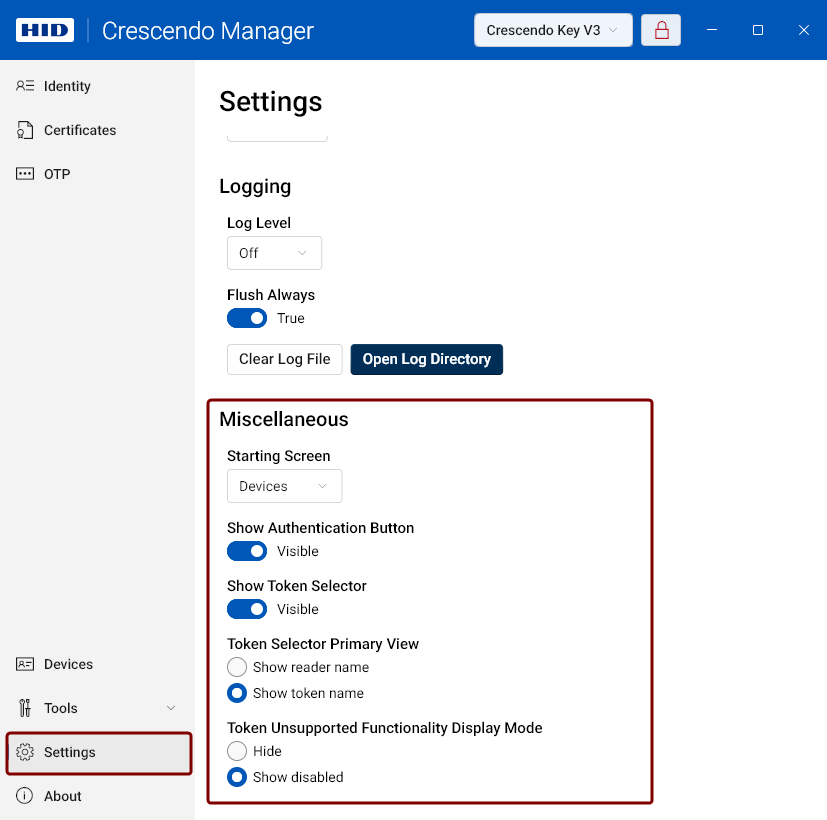Click the Logging section heading
The image size is (827, 820).
(x=255, y=187)
